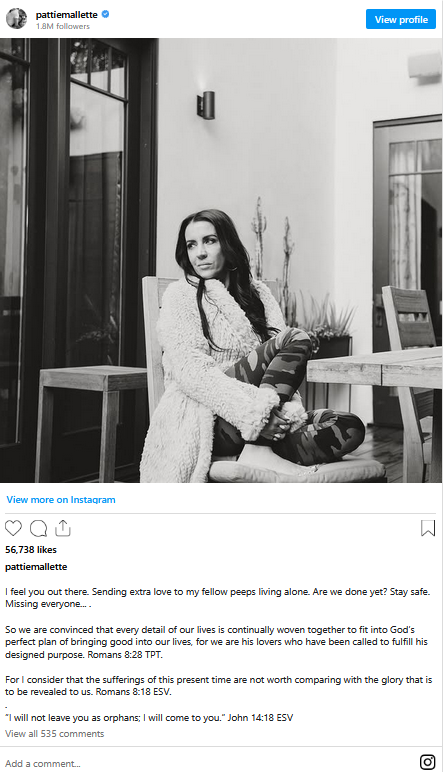Screen dimensions: 443x772
Task: Click the 1.8M followers text
Action: click(63, 26)
